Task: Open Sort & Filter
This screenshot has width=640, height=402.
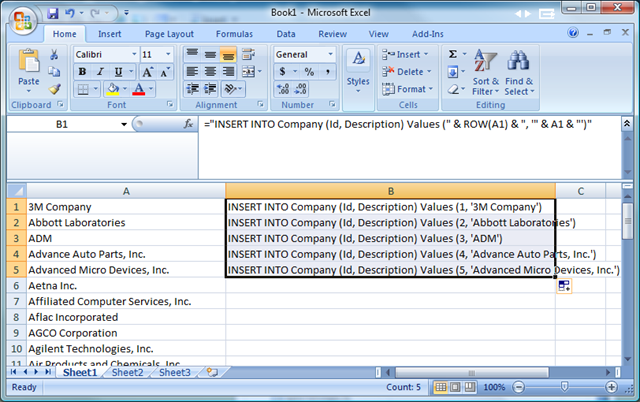Action: [486, 72]
